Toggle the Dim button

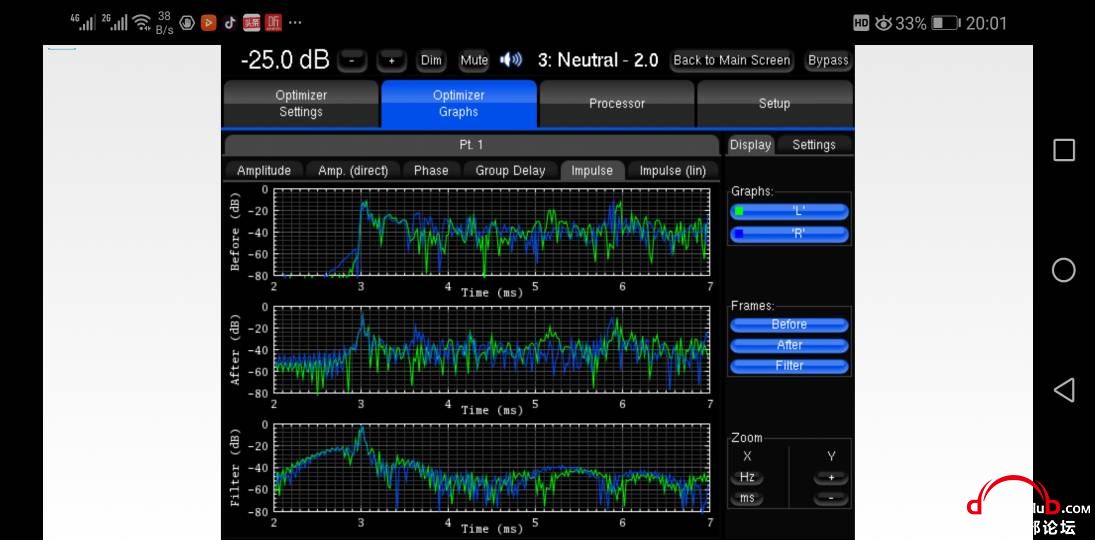pyautogui.click(x=431, y=61)
